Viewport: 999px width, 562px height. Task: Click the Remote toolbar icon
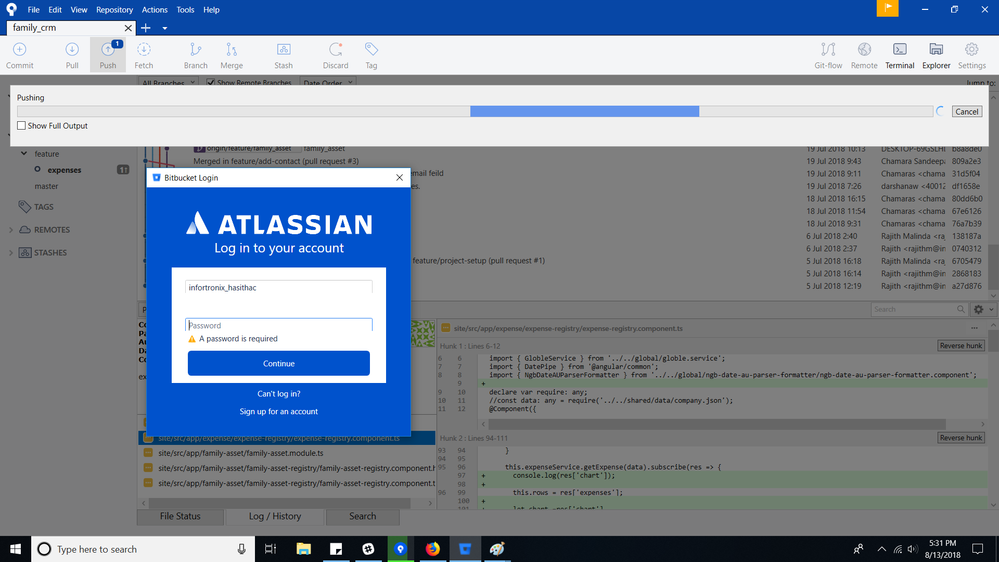[x=864, y=55]
